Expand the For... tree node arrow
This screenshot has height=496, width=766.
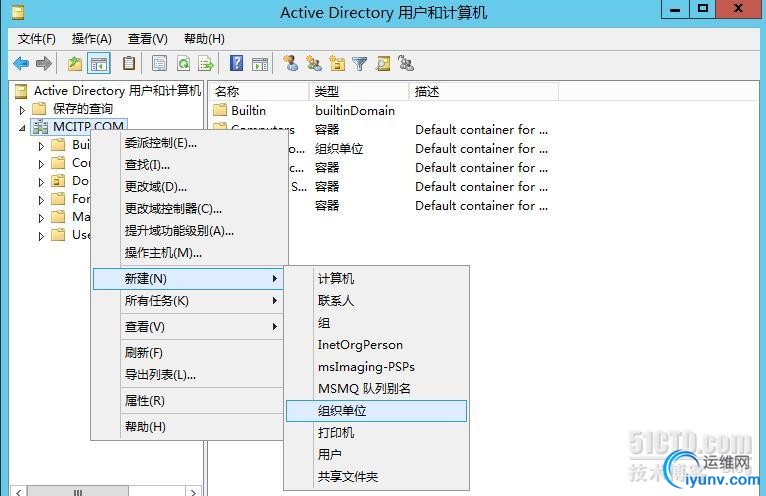point(42,200)
